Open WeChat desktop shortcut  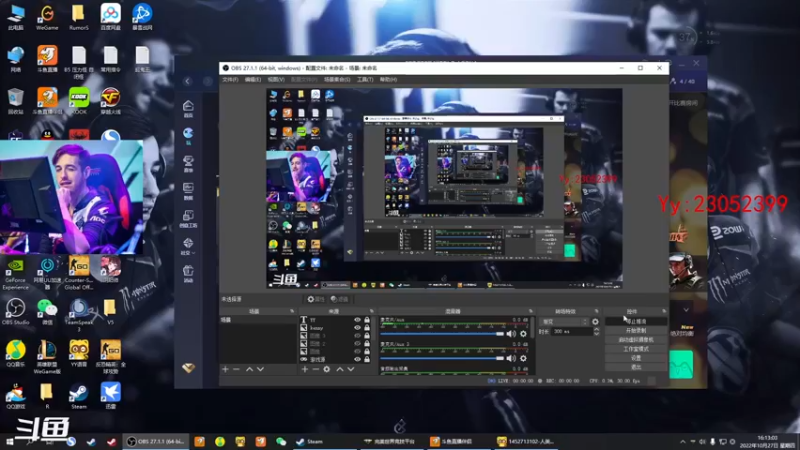coord(47,312)
